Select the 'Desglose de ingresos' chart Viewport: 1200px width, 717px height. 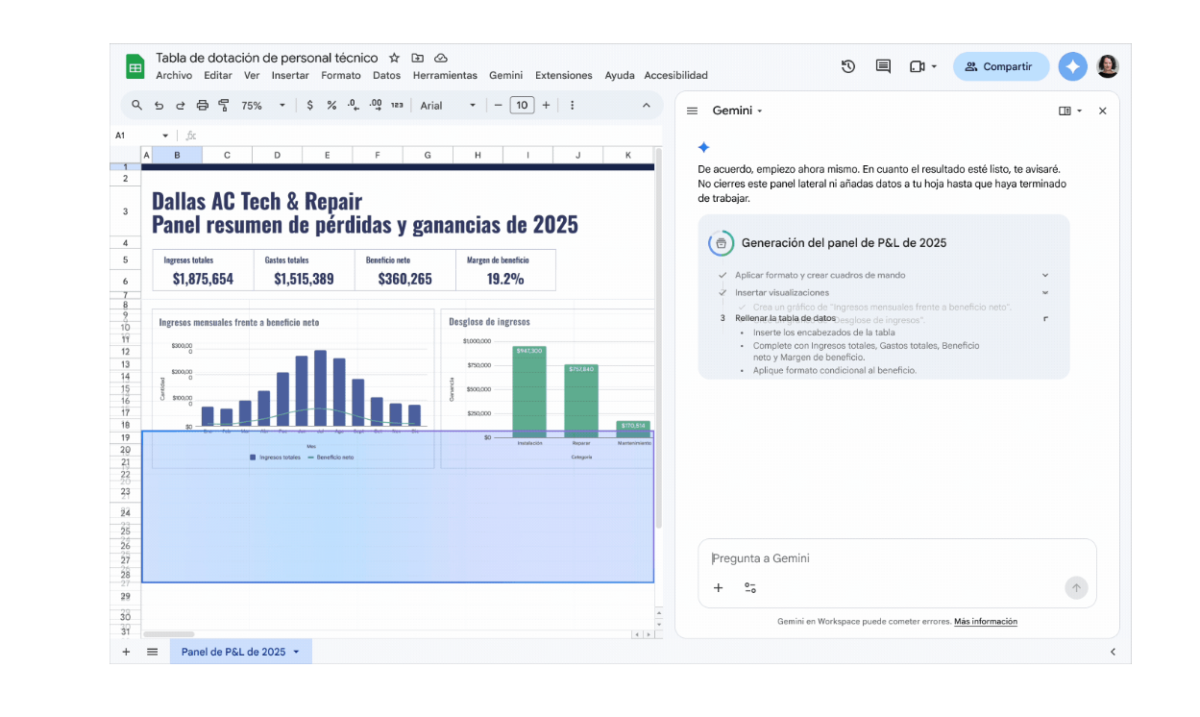(x=547, y=388)
